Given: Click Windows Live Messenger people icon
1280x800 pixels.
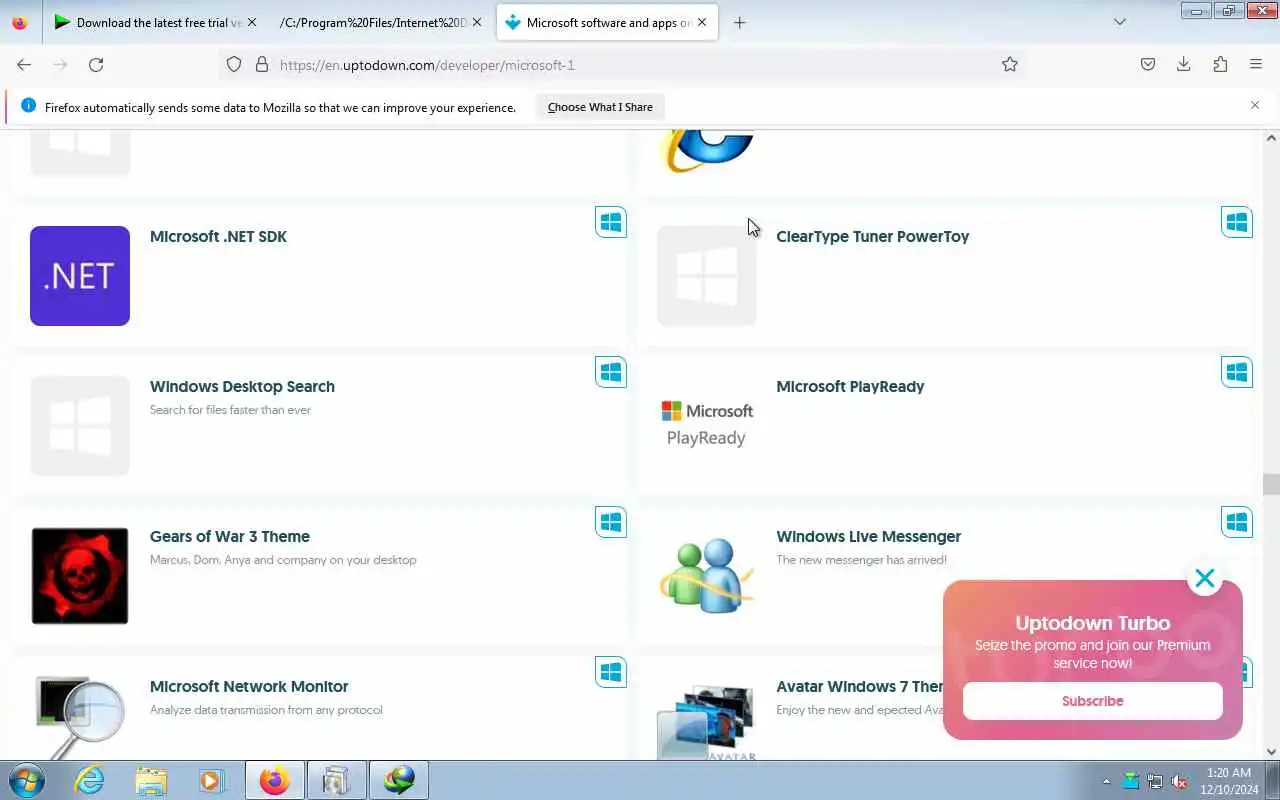Looking at the screenshot, I should (x=706, y=576).
